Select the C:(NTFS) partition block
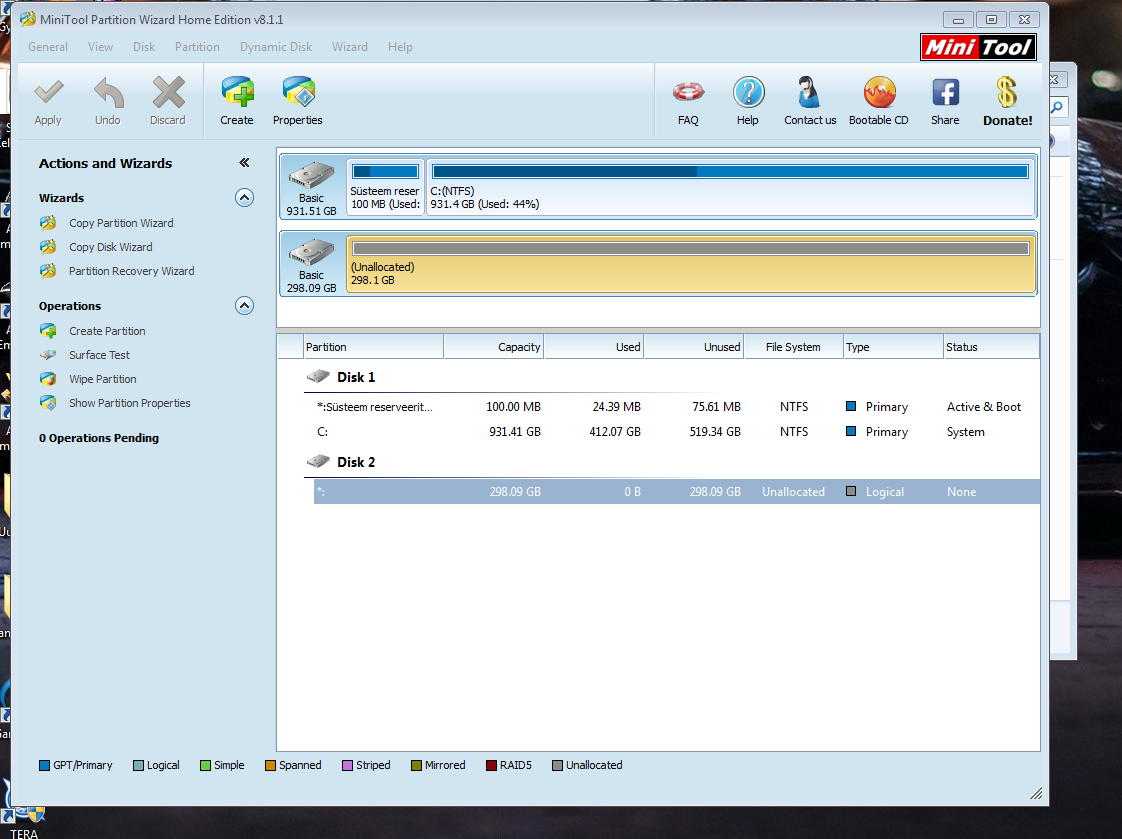Viewport: 1122px width, 839px height. [731, 187]
